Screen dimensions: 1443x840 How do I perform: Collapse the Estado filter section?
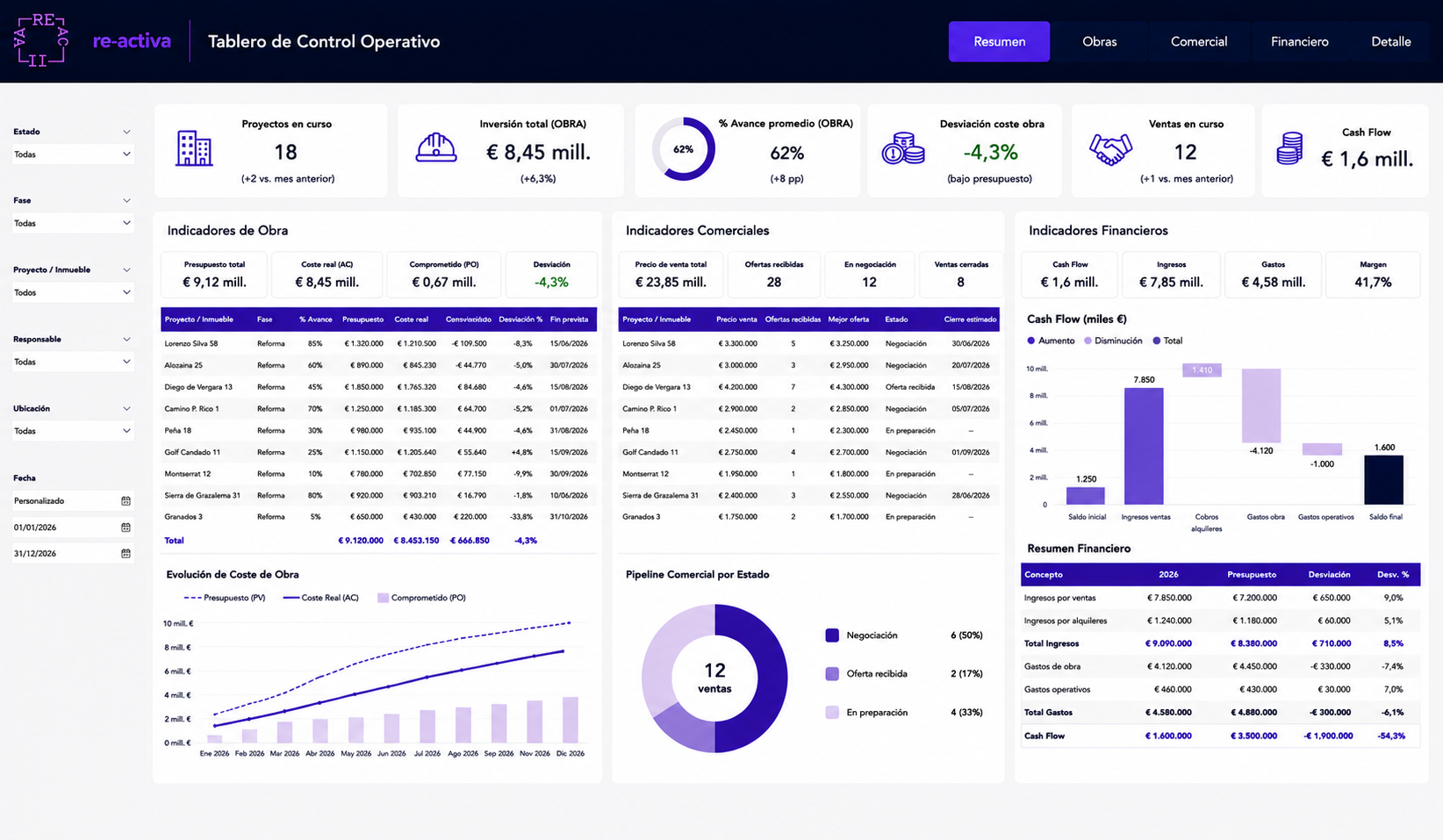tap(126, 132)
